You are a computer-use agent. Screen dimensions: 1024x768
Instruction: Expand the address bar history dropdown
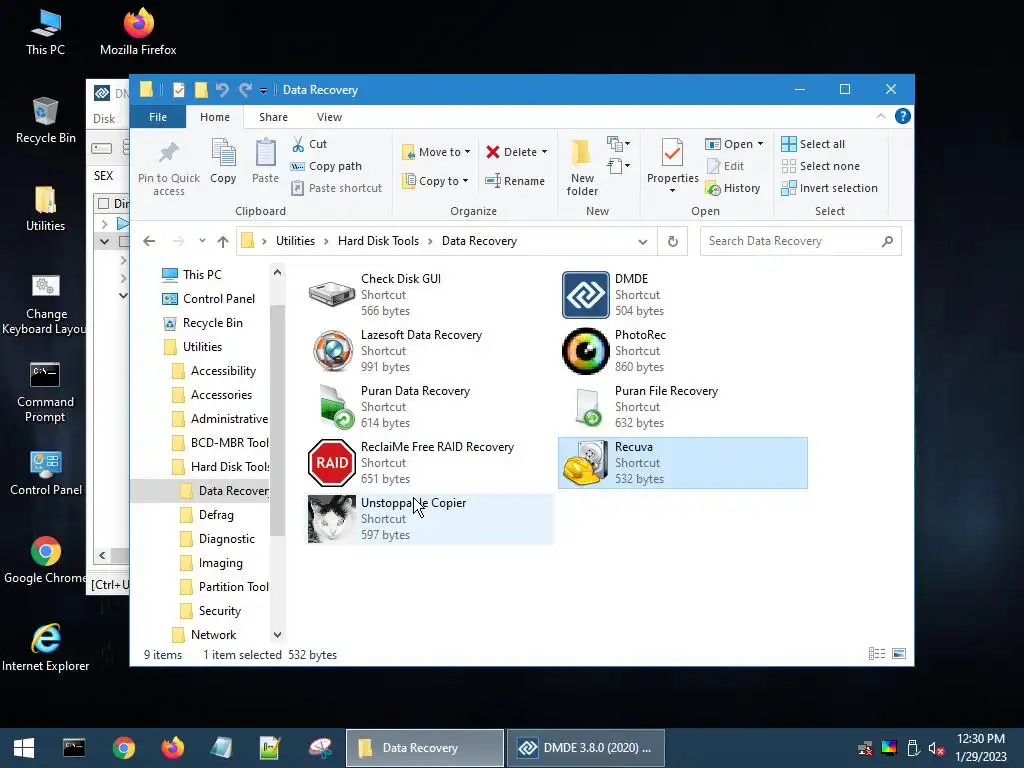(x=643, y=242)
